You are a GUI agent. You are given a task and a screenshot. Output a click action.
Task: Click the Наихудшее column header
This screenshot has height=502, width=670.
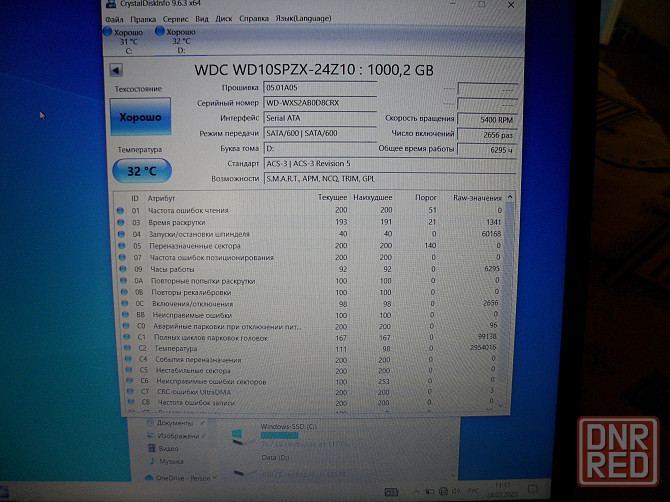tap(373, 198)
